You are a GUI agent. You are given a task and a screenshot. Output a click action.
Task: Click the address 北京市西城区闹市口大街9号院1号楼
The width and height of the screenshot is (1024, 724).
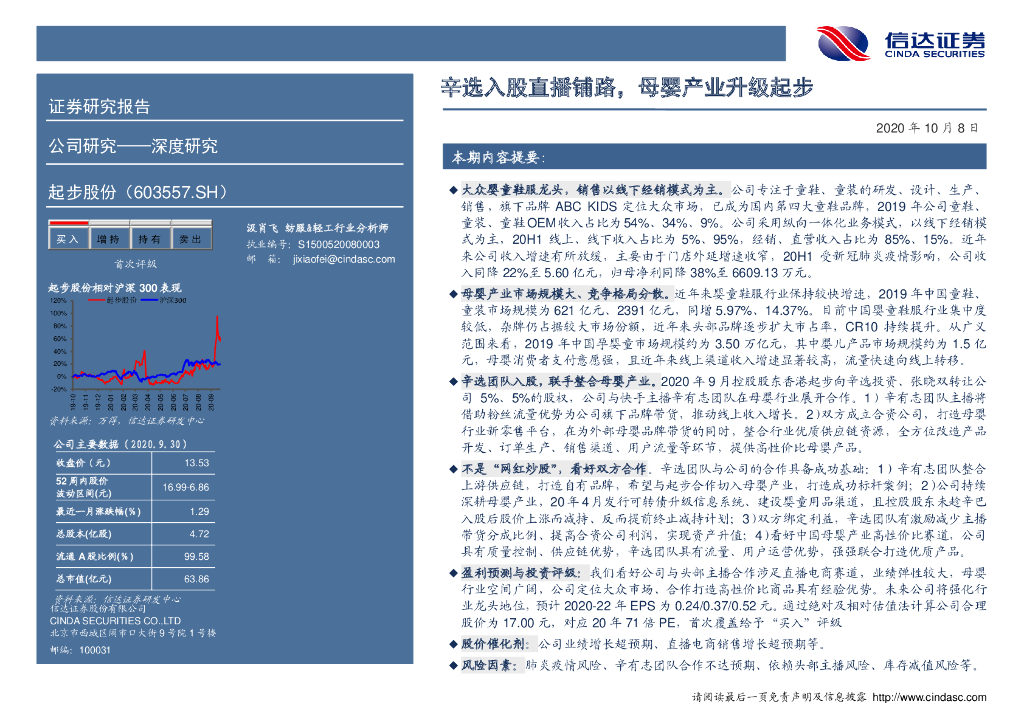(133, 633)
